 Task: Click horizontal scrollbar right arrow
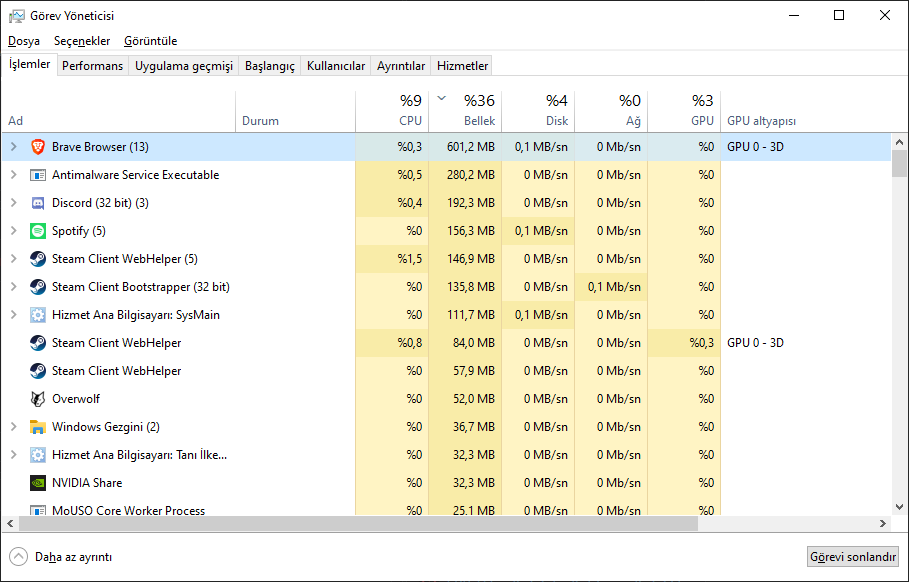pyautogui.click(x=883, y=523)
